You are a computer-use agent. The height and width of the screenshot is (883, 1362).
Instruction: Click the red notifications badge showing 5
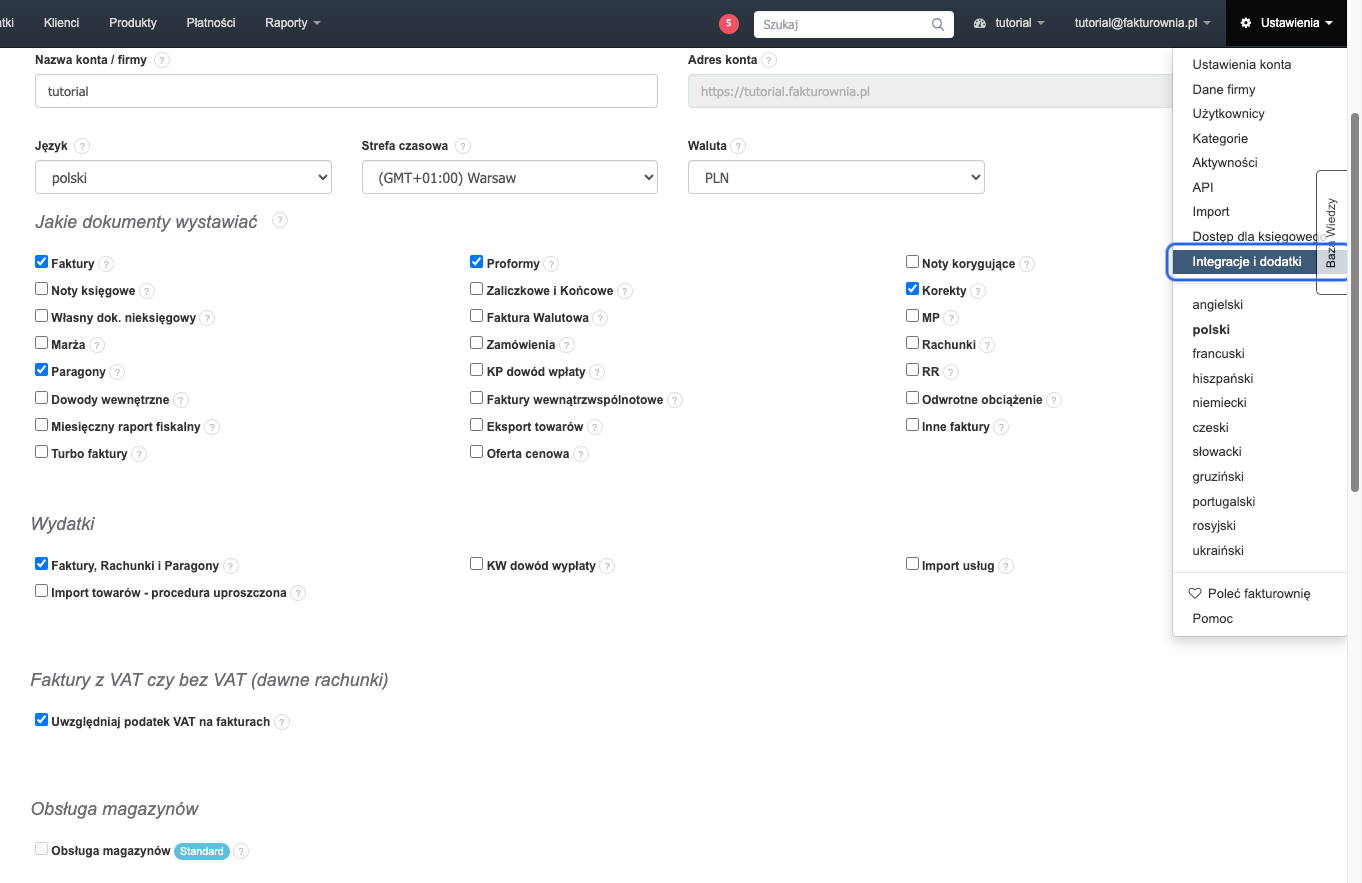coord(729,23)
